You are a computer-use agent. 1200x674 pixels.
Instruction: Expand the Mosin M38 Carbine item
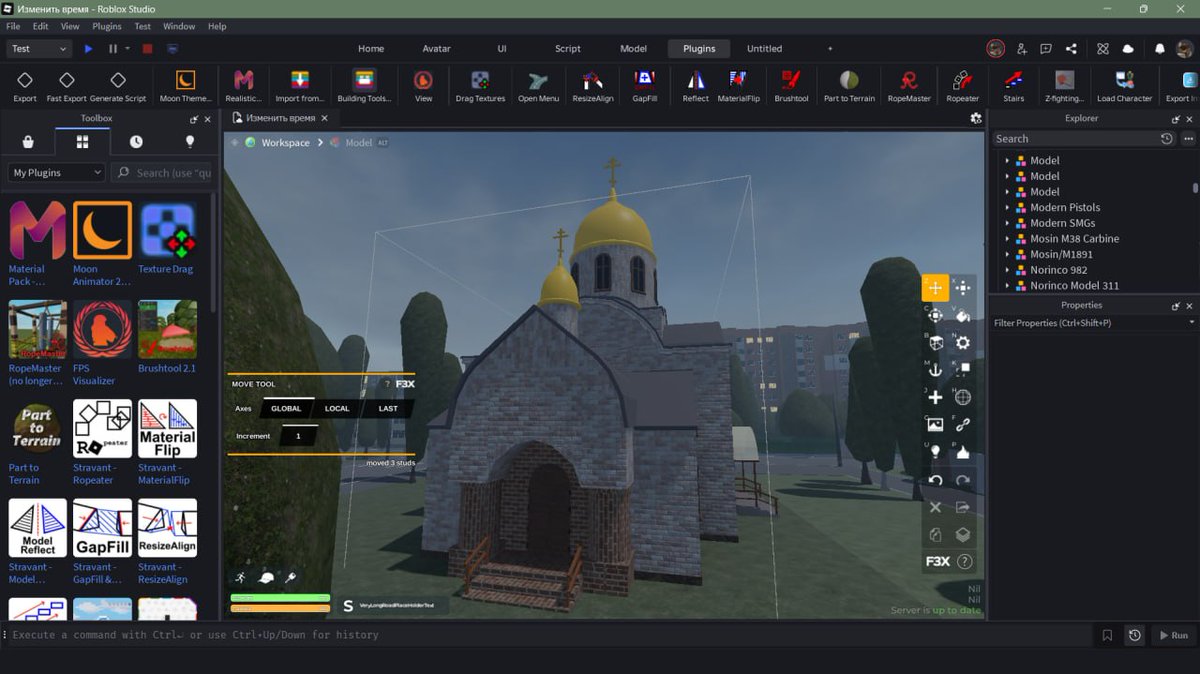1007,239
